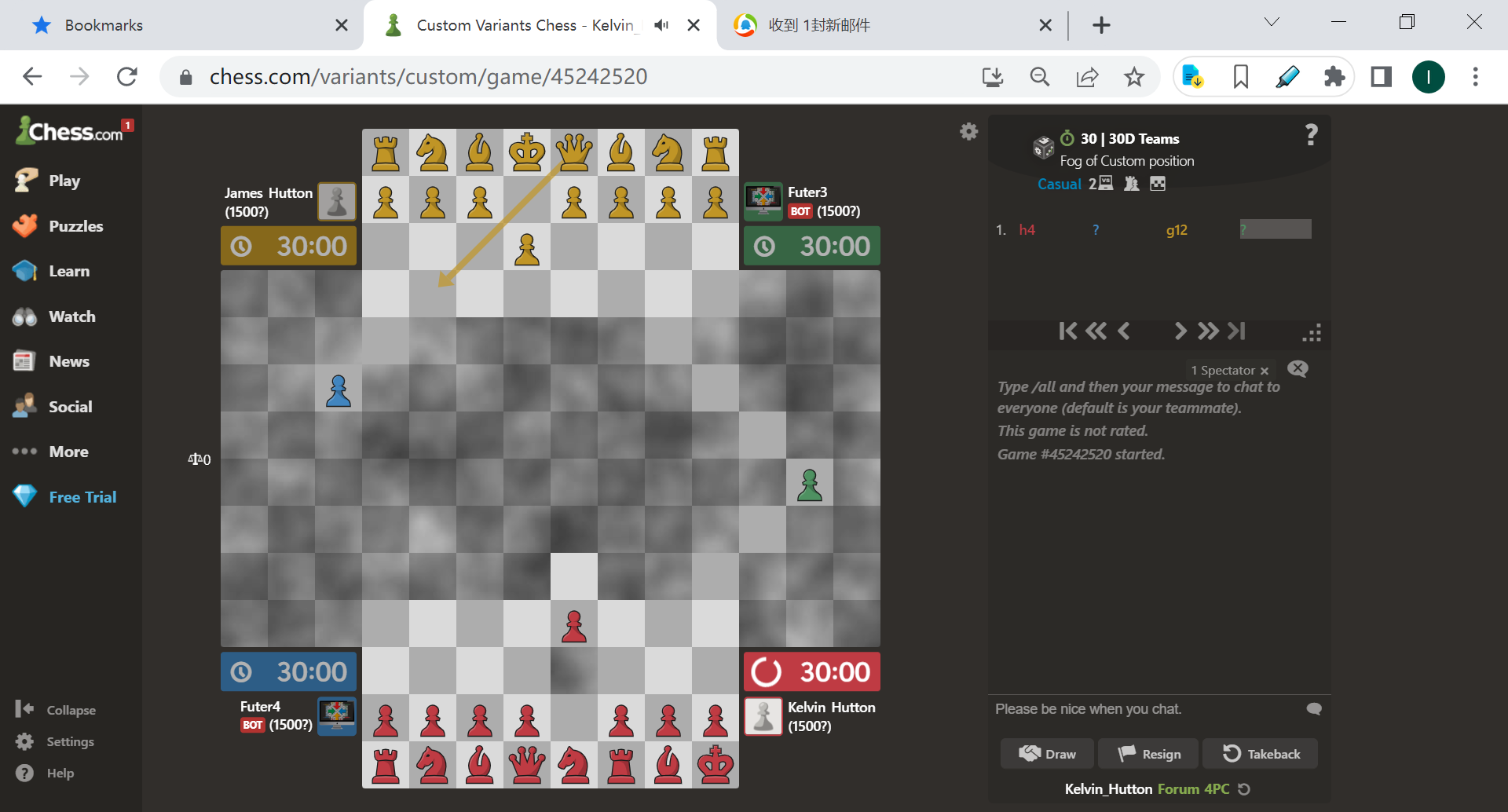This screenshot has height=812, width=1508.
Task: Click the yellow queen piece
Action: tap(574, 152)
